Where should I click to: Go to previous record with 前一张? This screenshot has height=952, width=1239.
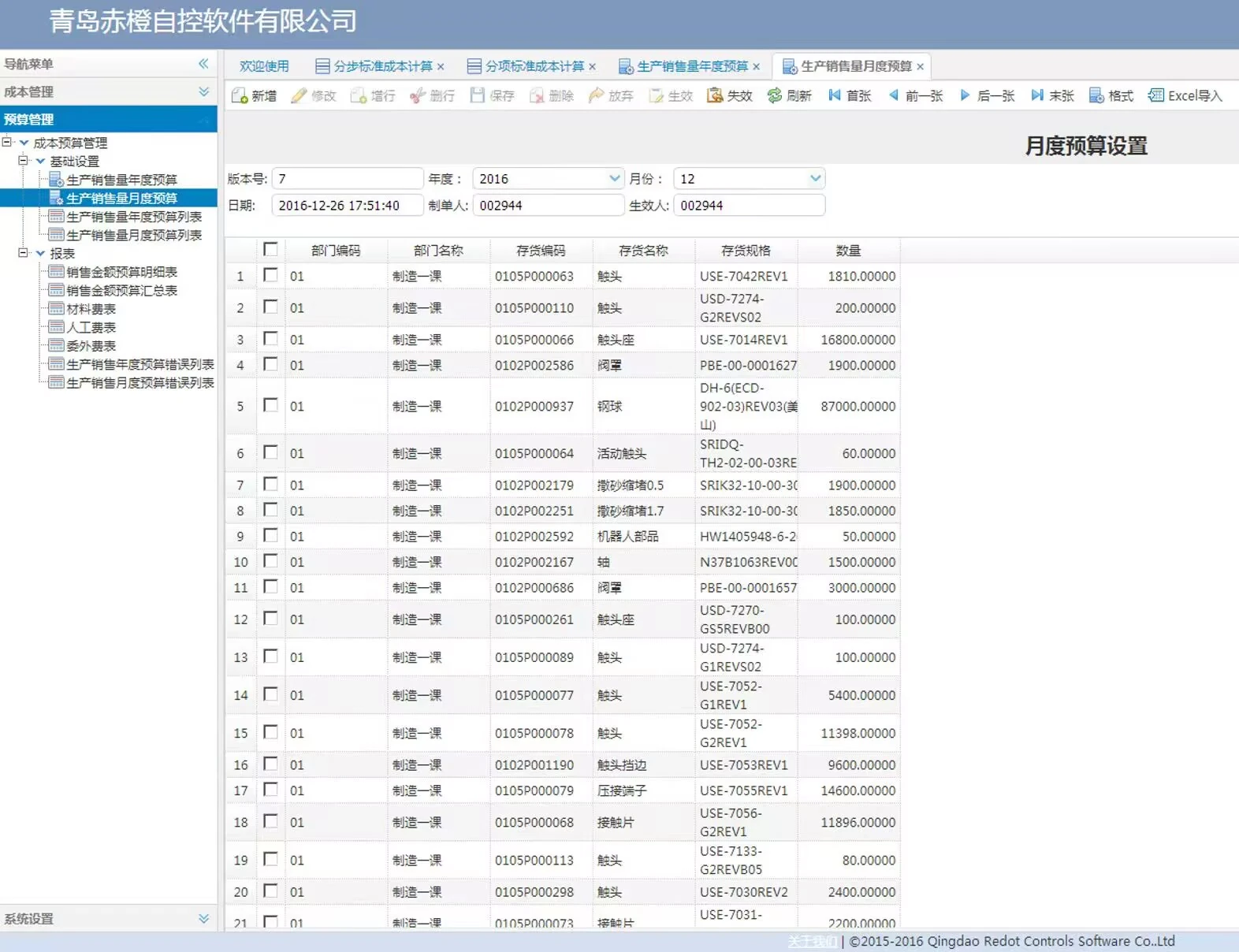tap(894, 95)
